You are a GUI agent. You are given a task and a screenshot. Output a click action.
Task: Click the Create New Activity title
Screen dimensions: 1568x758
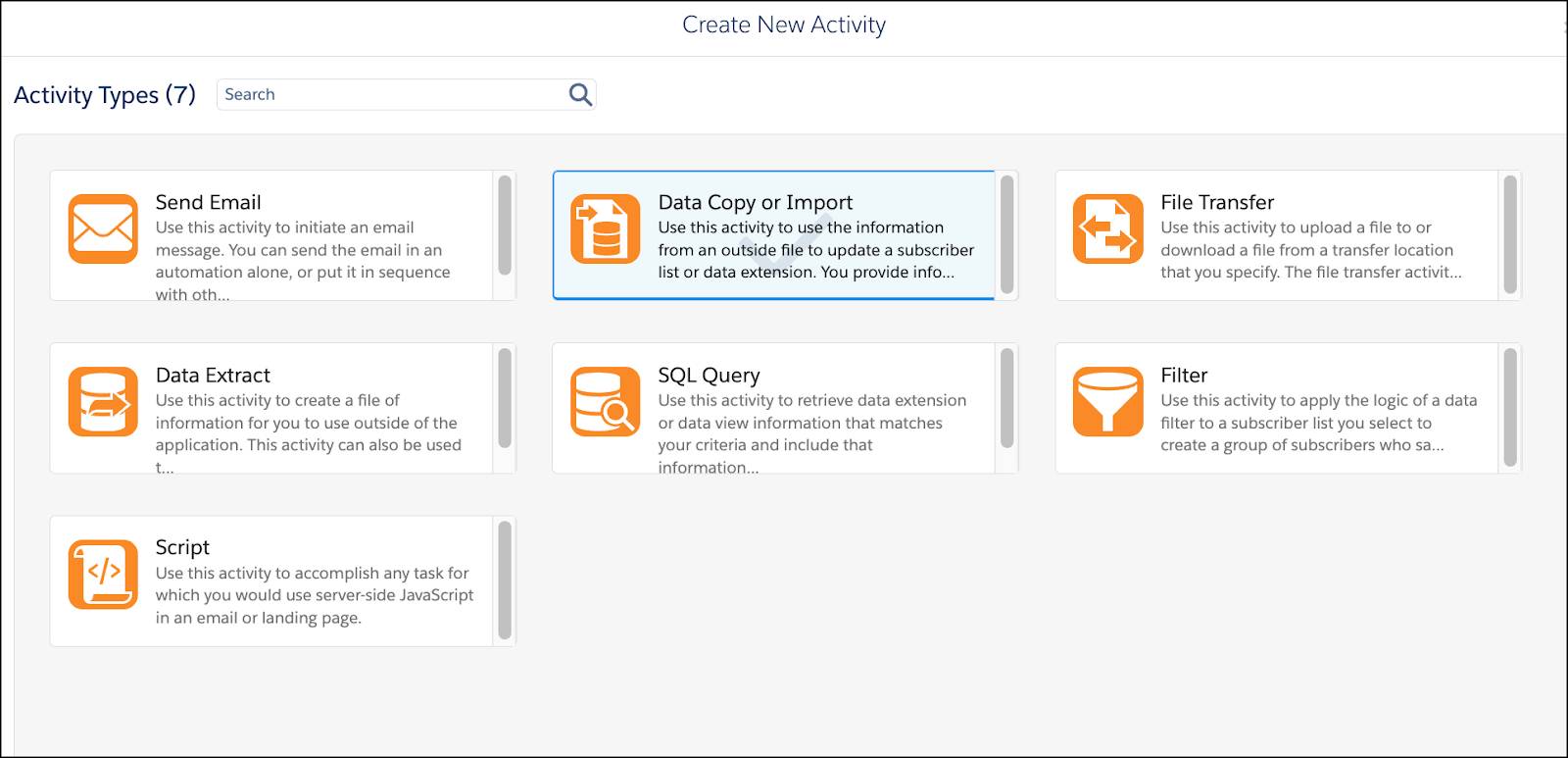point(784,25)
